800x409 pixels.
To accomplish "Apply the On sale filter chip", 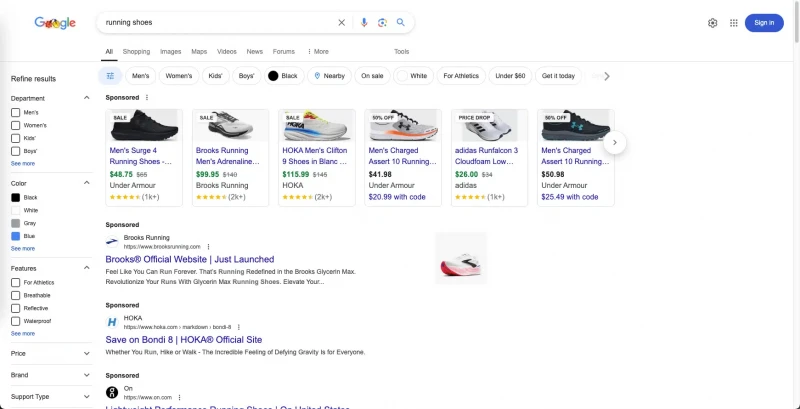I will (372, 76).
